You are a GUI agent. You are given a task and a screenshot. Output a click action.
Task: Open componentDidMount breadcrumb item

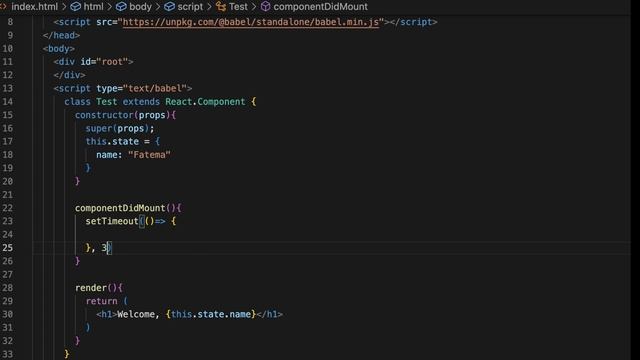coord(320,7)
